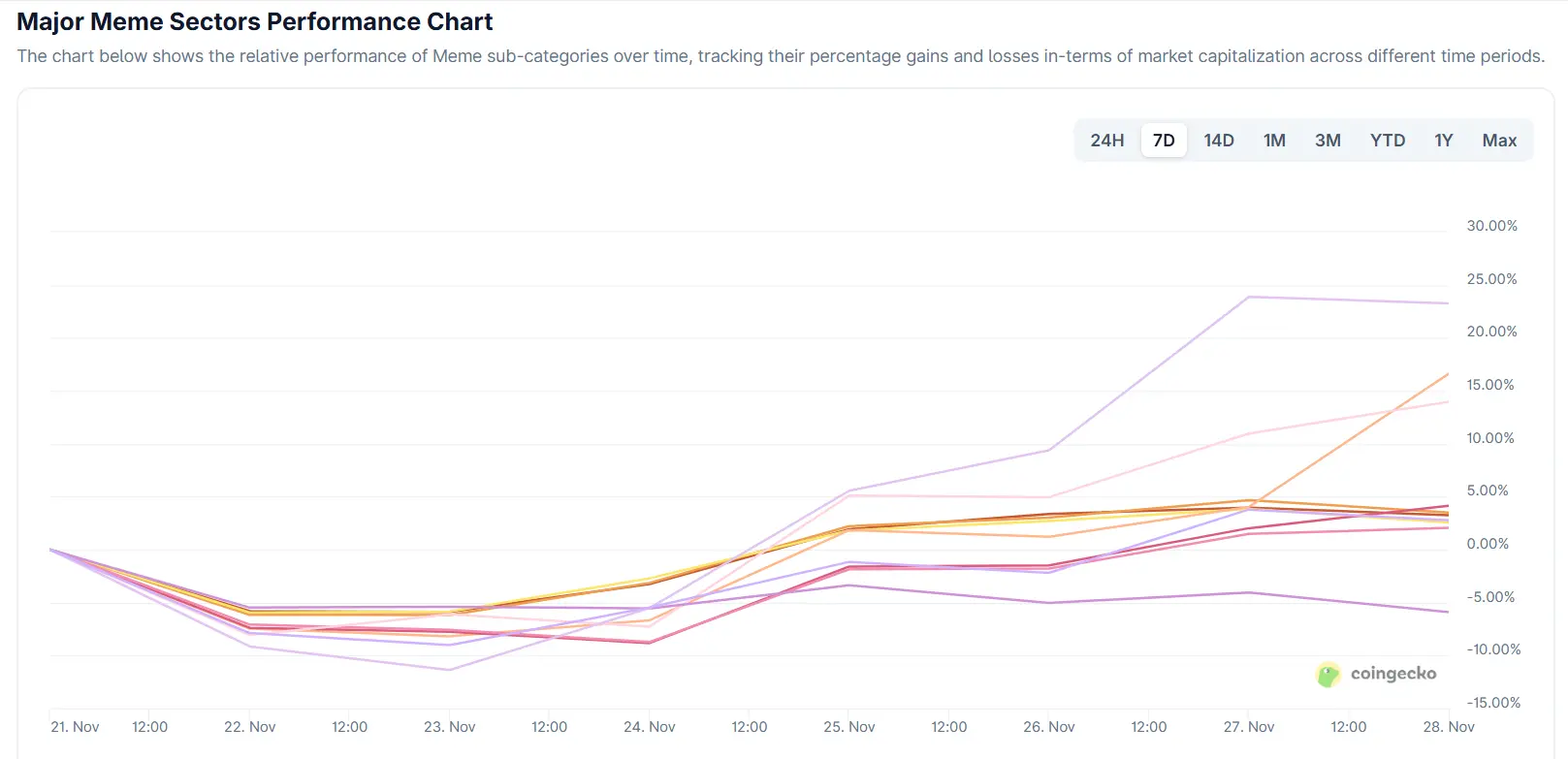This screenshot has width=1568, height=759.
Task: Show Max time range data
Action: pos(1499,141)
